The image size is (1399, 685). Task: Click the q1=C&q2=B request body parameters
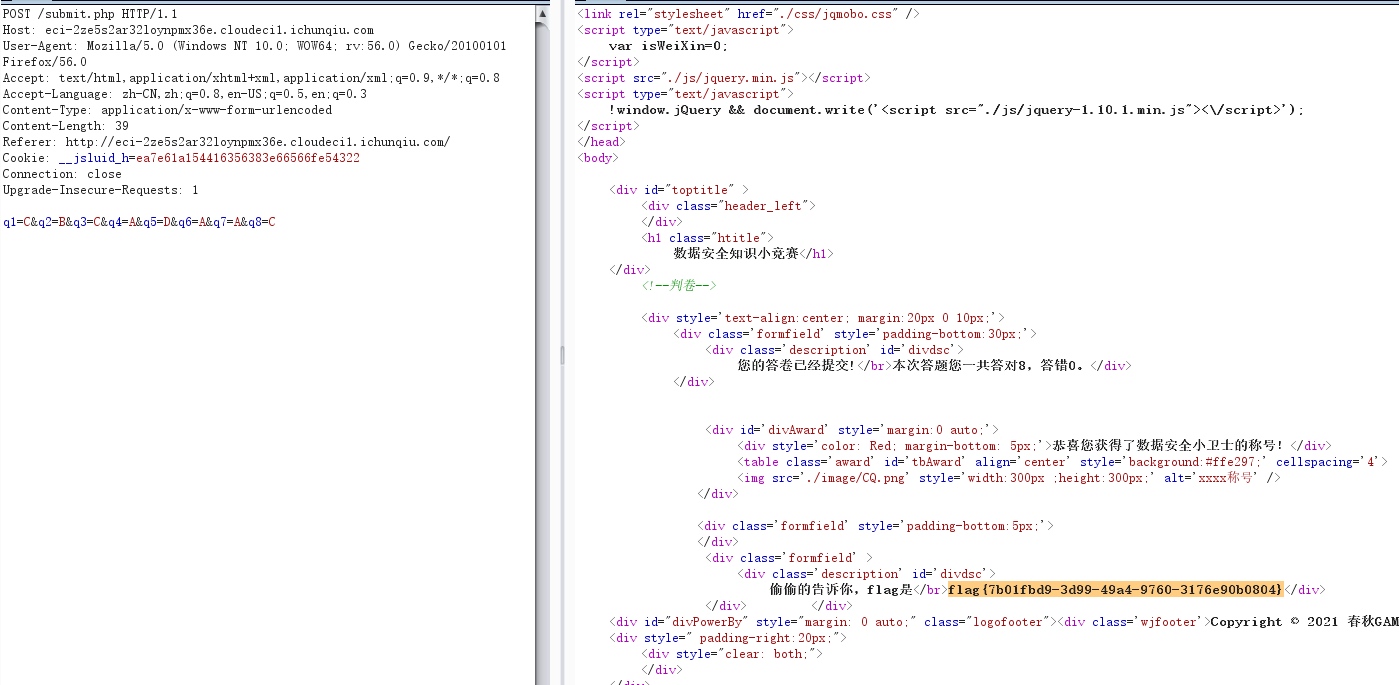(139, 222)
